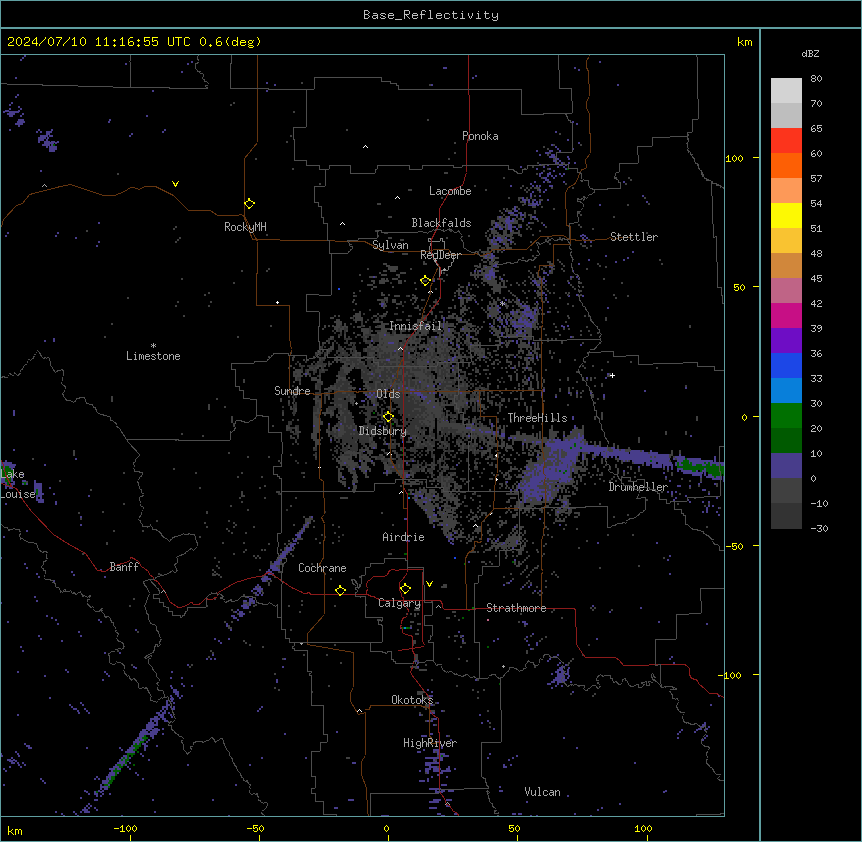Click the Base_Reflectivity title
This screenshot has height=842, width=862.
tap(431, 15)
